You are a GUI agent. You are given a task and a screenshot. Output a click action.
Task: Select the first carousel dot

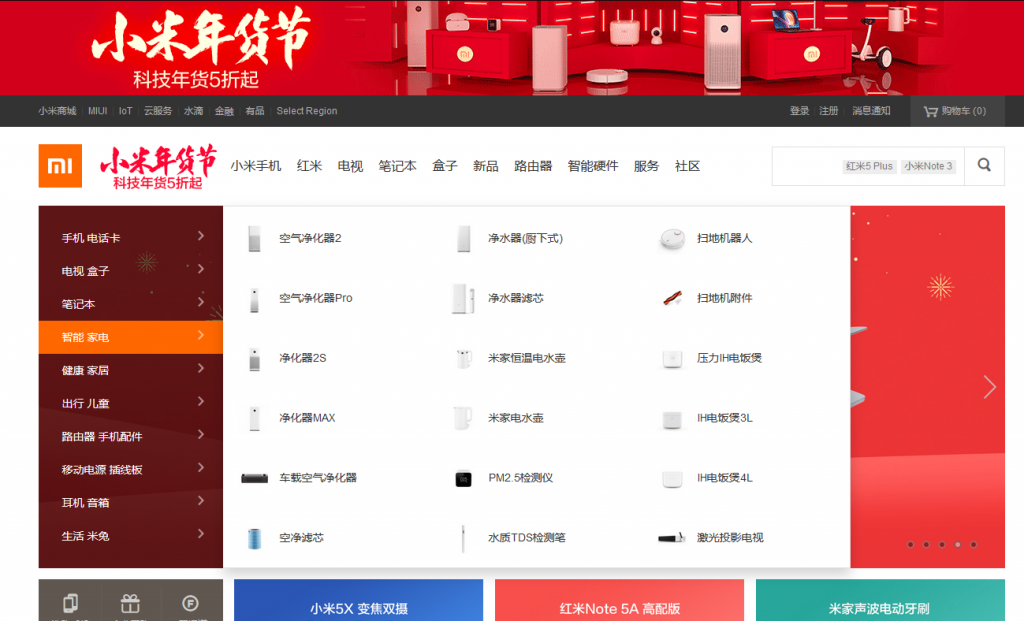click(910, 545)
